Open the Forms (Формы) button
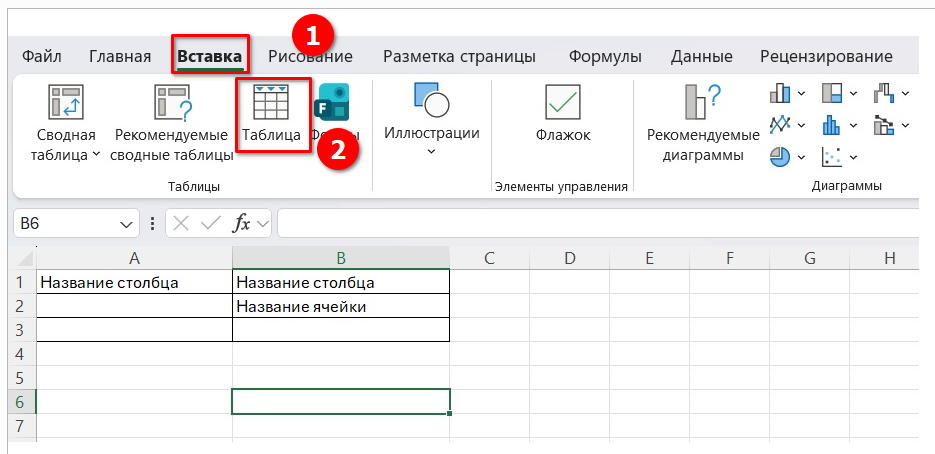The image size is (935, 454). click(332, 113)
